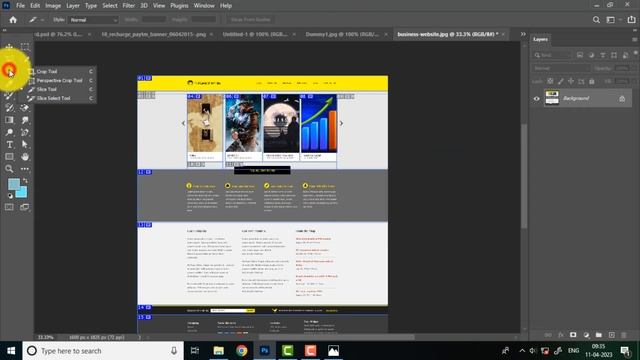Open the Filter menu
Viewport: 640px width, 360px height.
[x=129, y=6]
